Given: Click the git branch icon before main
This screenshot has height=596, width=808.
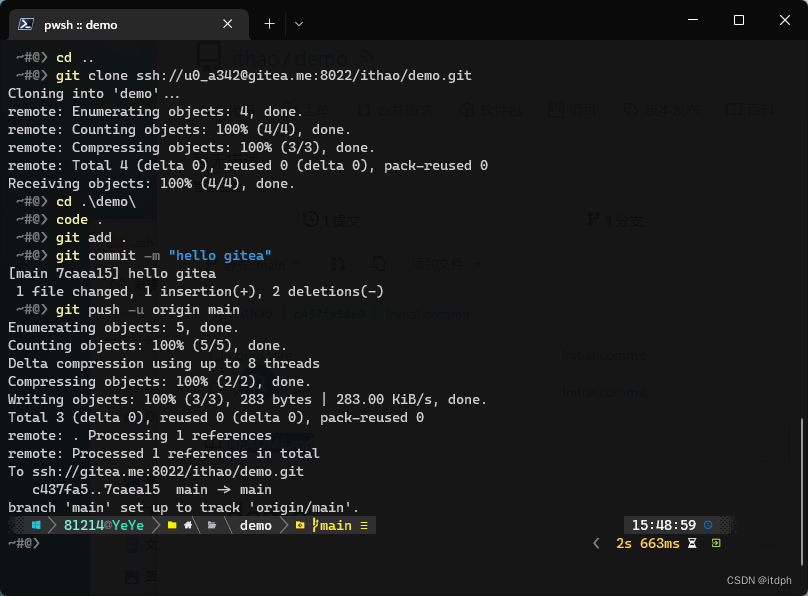Looking at the screenshot, I should [314, 524].
